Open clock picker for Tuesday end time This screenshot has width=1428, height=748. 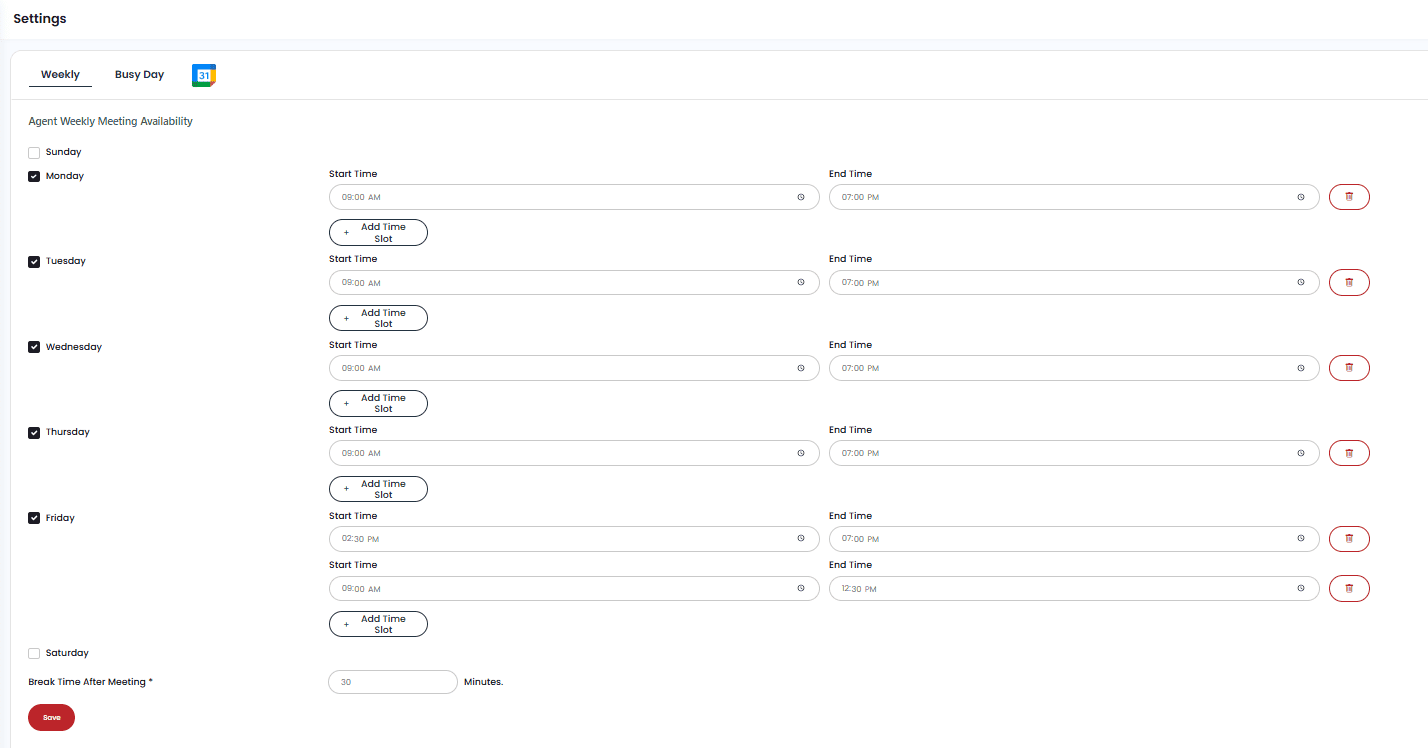click(1301, 283)
